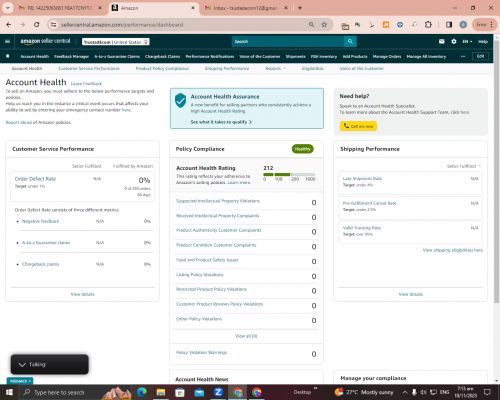
Task: Click View details under Customer Service Performance
Action: (83, 294)
